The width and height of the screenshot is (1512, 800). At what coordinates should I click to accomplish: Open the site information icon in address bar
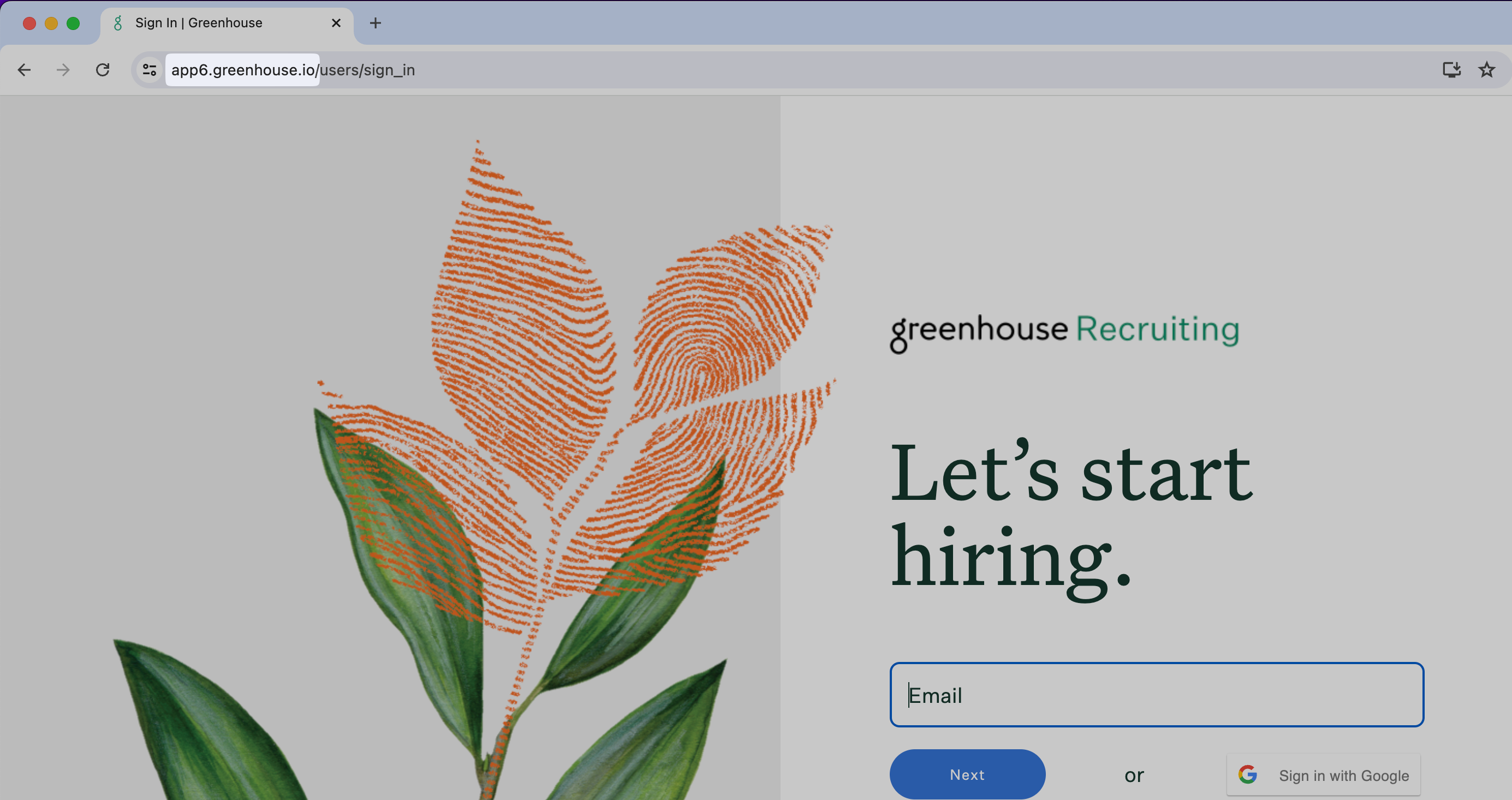[150, 70]
